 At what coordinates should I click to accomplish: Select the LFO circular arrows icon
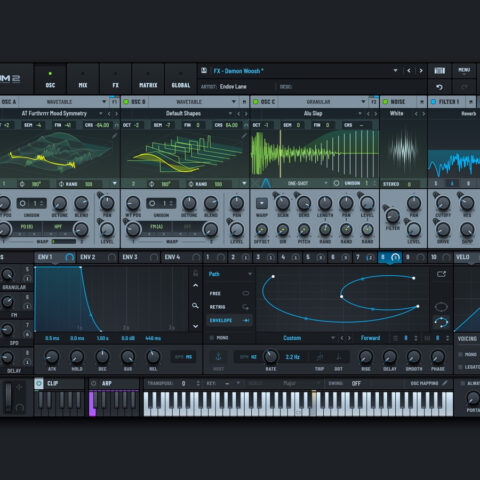441,322
